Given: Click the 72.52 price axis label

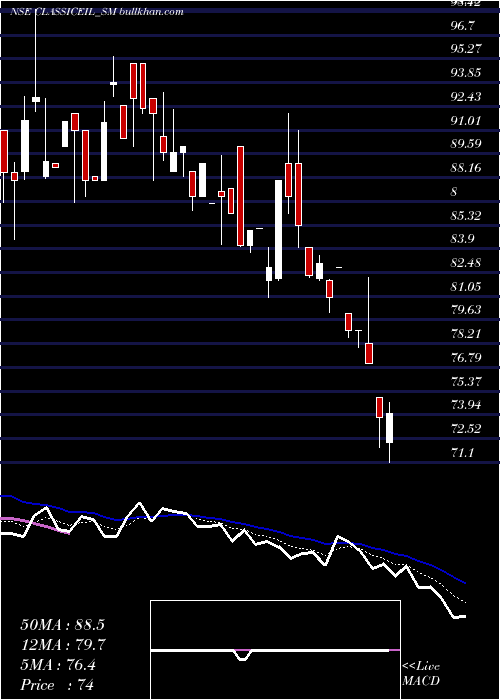Looking at the screenshot, I should pos(467,429).
